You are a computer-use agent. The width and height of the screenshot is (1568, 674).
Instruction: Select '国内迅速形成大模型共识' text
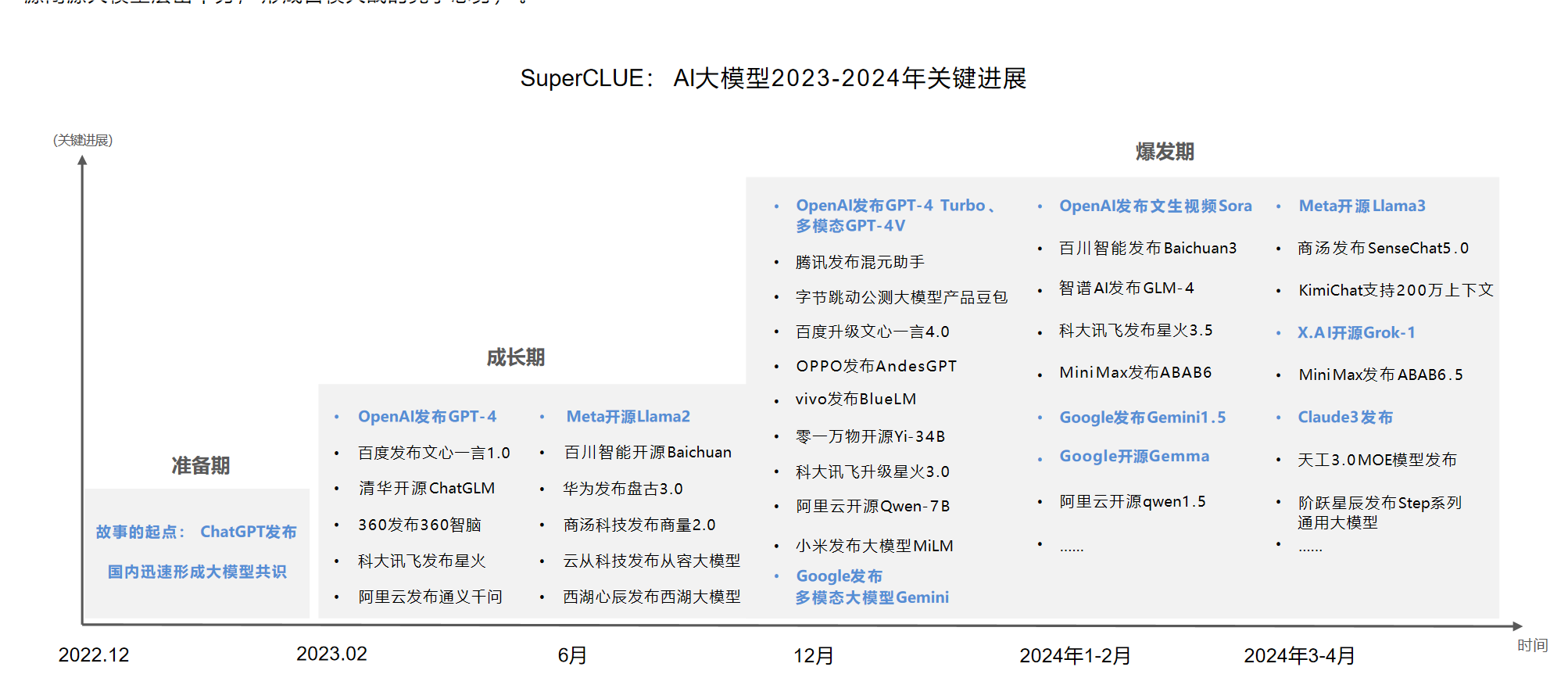tap(197, 572)
